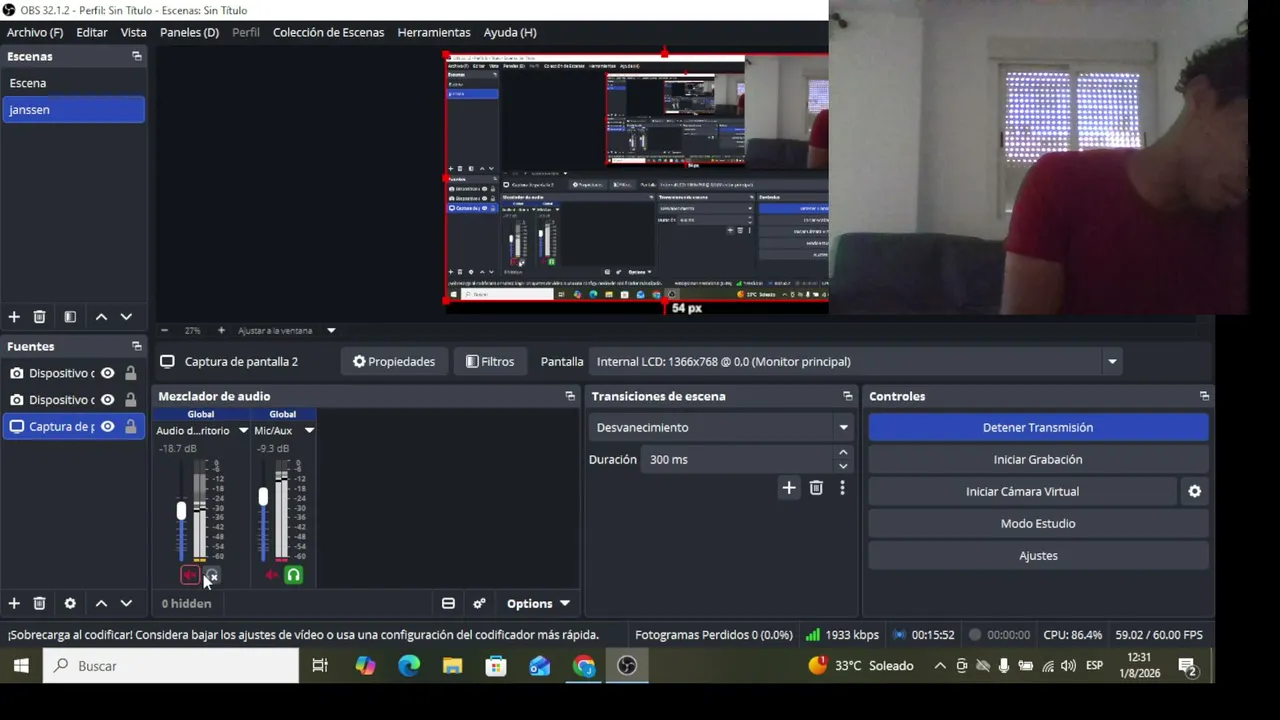Open transition properties three-dot menu
Image resolution: width=1280 pixels, height=720 pixels.
842,488
